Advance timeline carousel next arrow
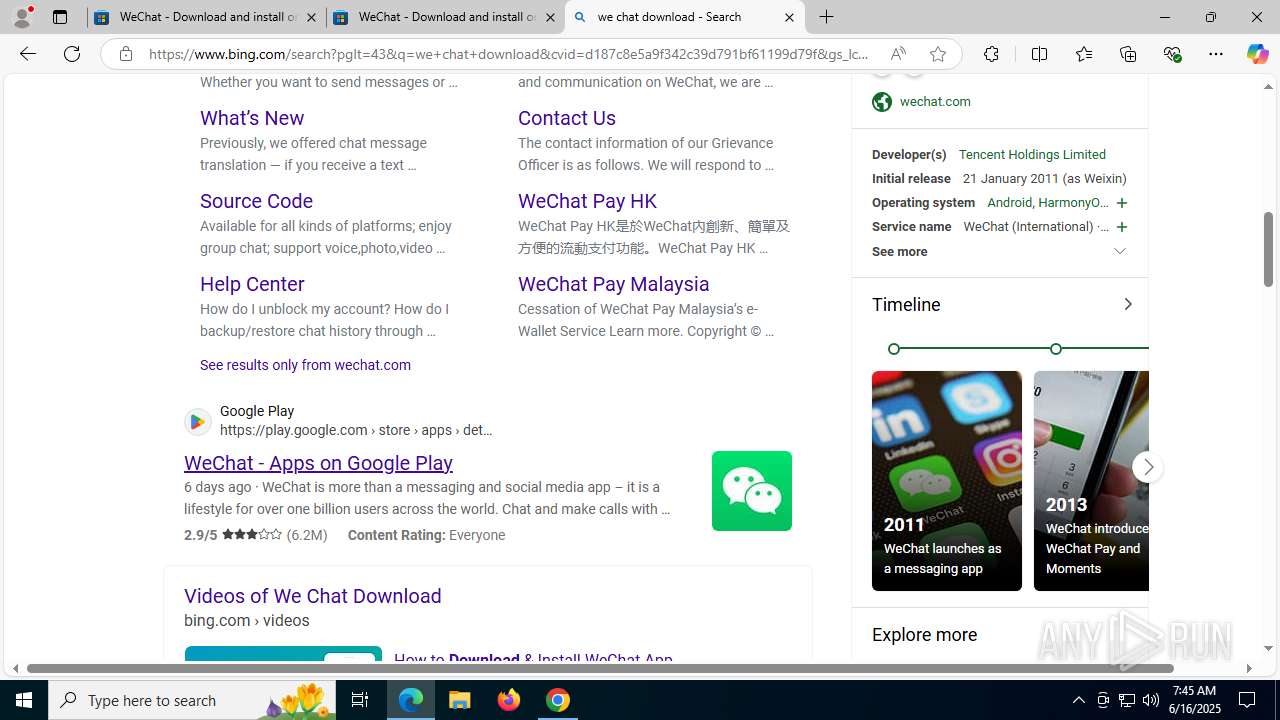 pos(1148,467)
